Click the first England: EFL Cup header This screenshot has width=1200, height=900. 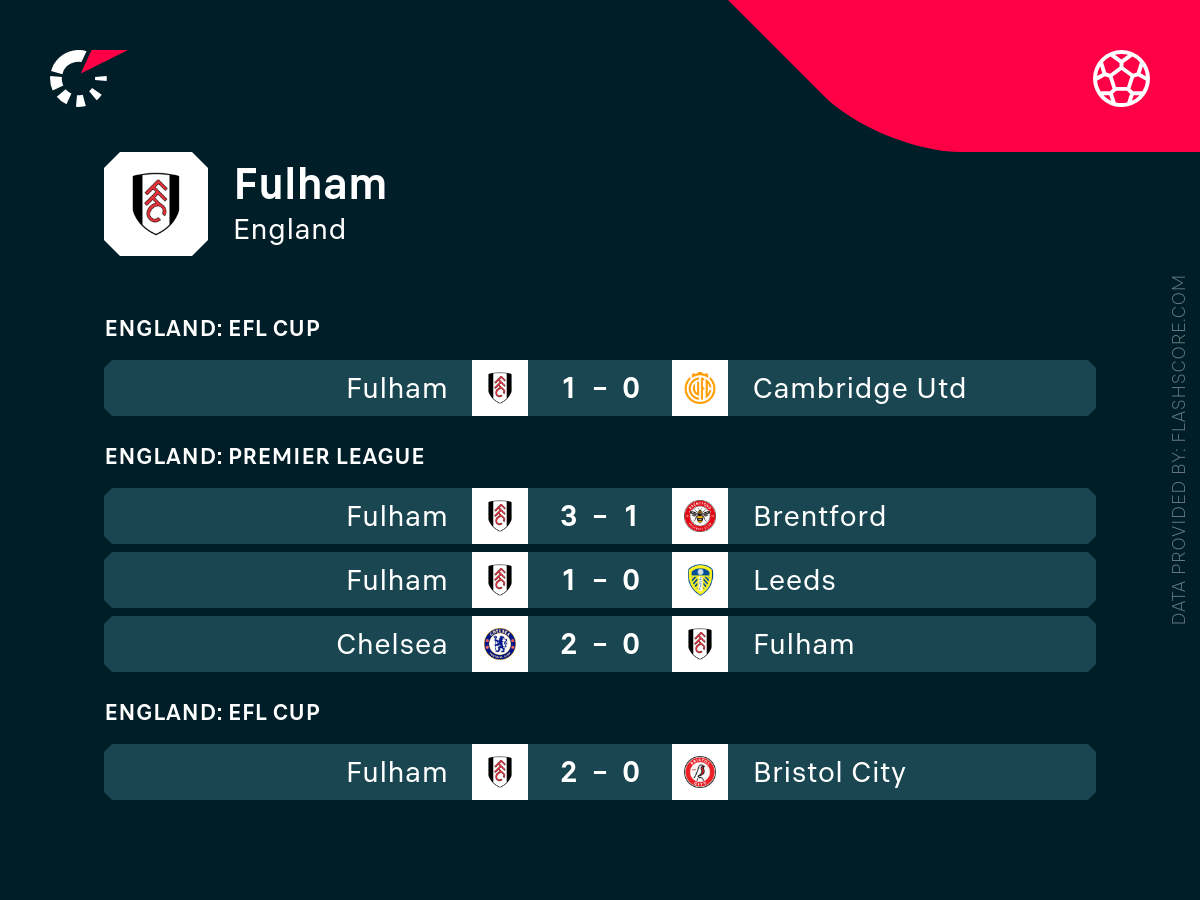[212, 329]
